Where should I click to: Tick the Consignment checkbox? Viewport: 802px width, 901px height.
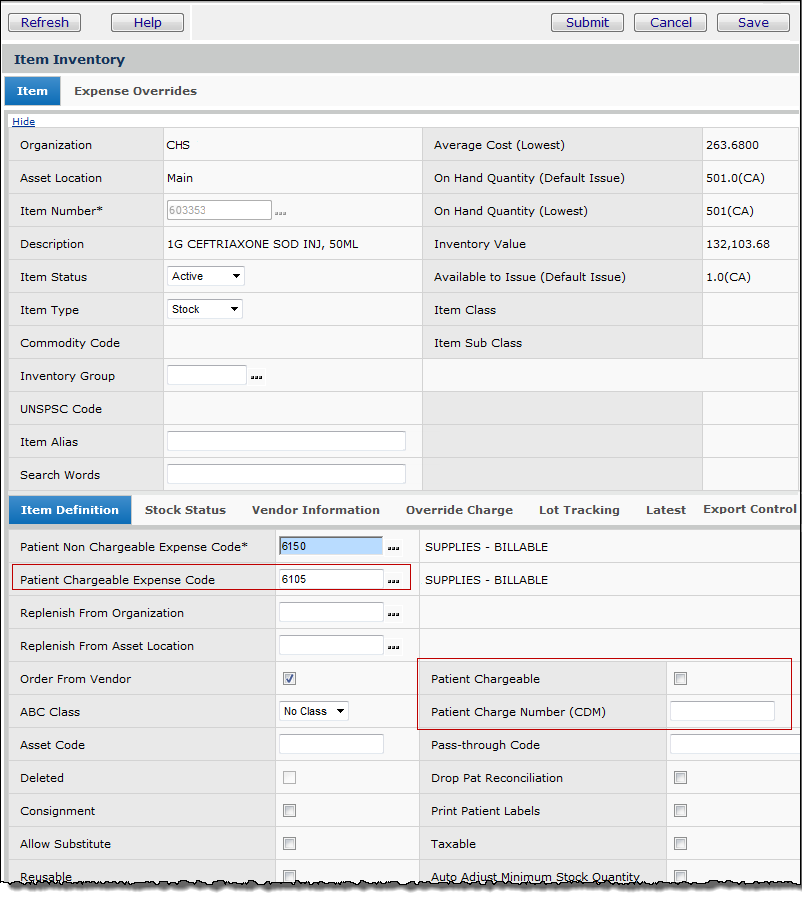[289, 811]
